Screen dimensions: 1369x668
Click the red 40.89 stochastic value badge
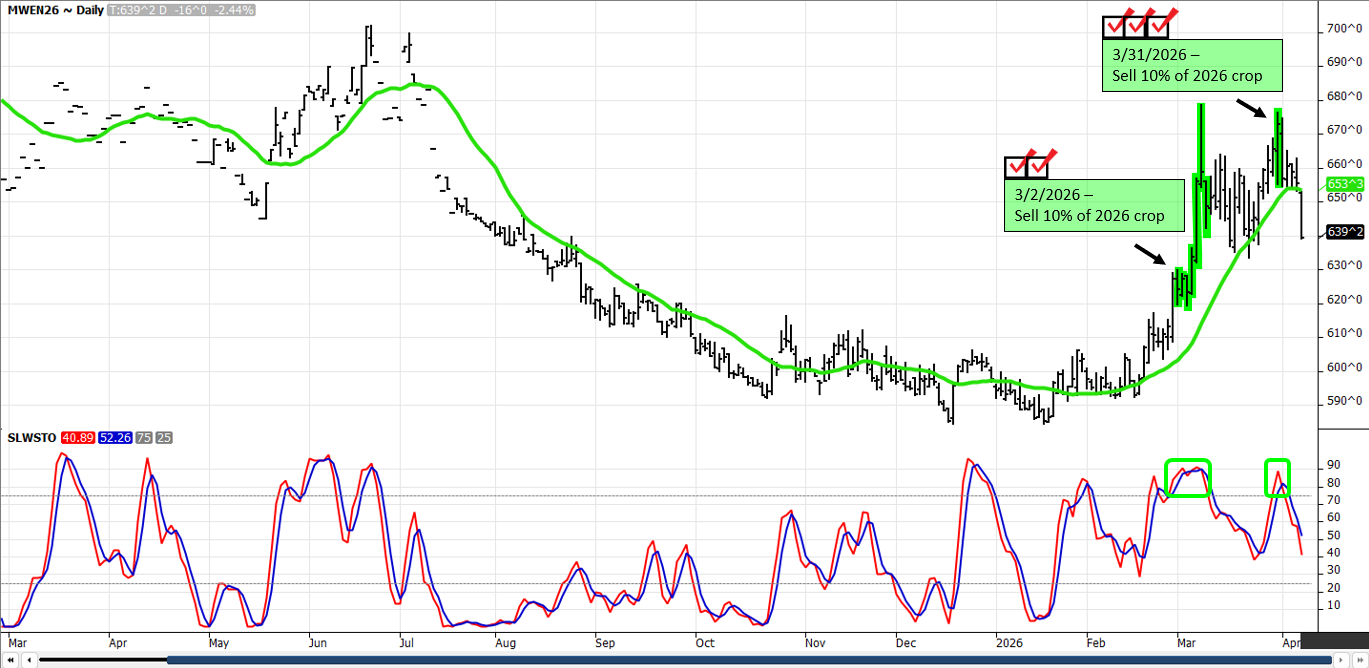coord(77,437)
